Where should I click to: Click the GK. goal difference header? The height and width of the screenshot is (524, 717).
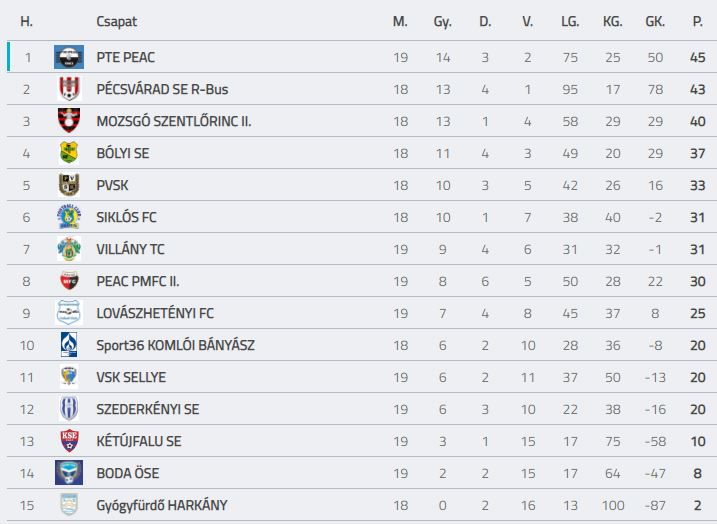(655, 21)
